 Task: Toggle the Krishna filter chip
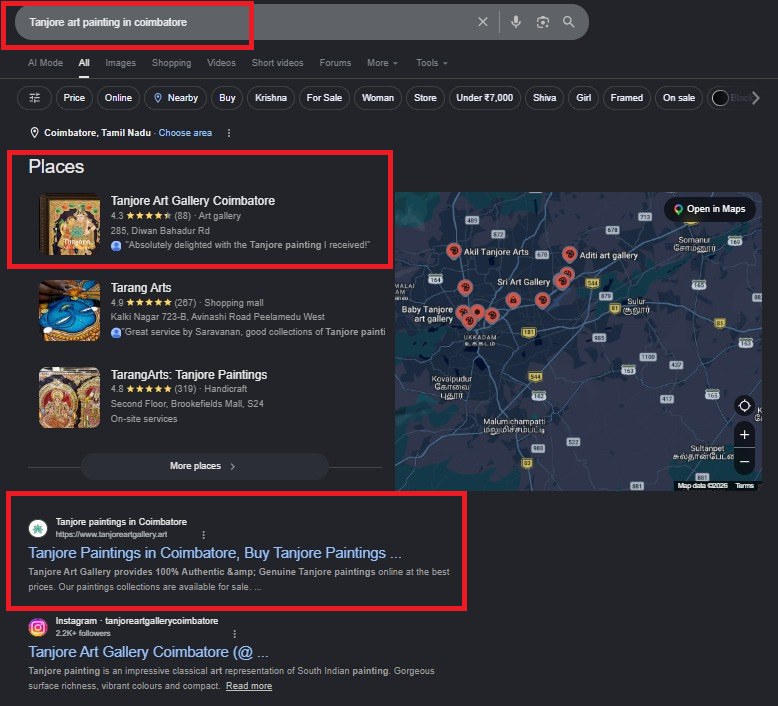point(271,98)
